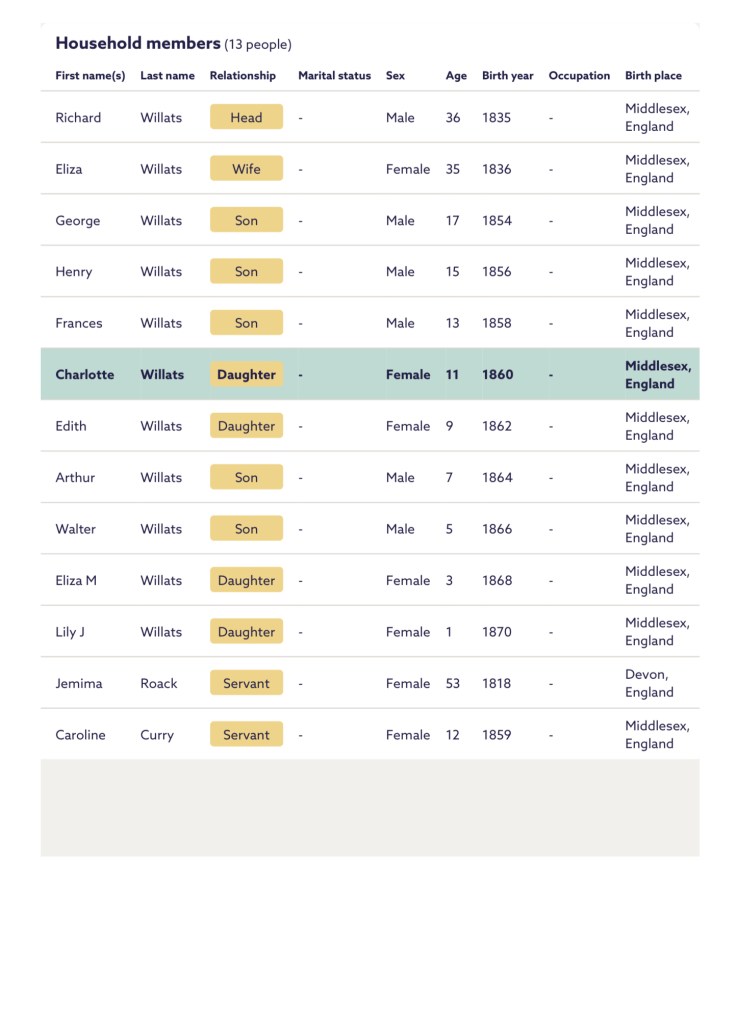Open George in the first name column

tap(78, 221)
